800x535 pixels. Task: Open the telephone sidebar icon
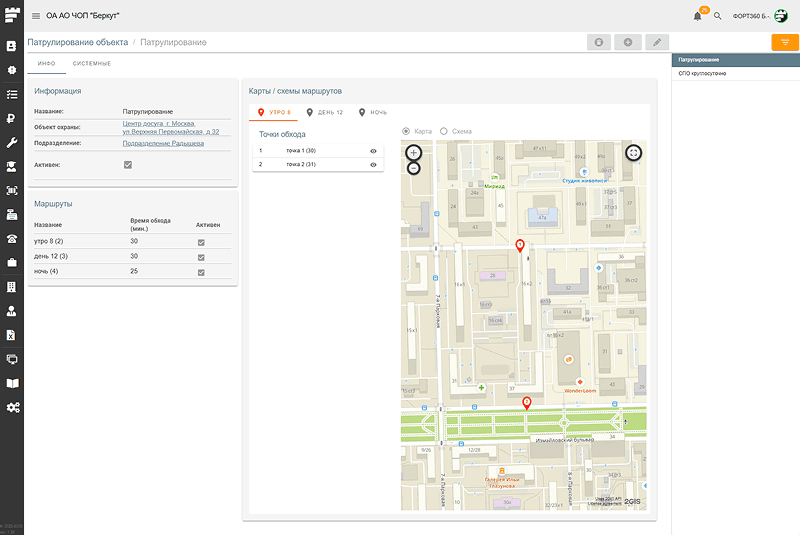tap(12, 238)
